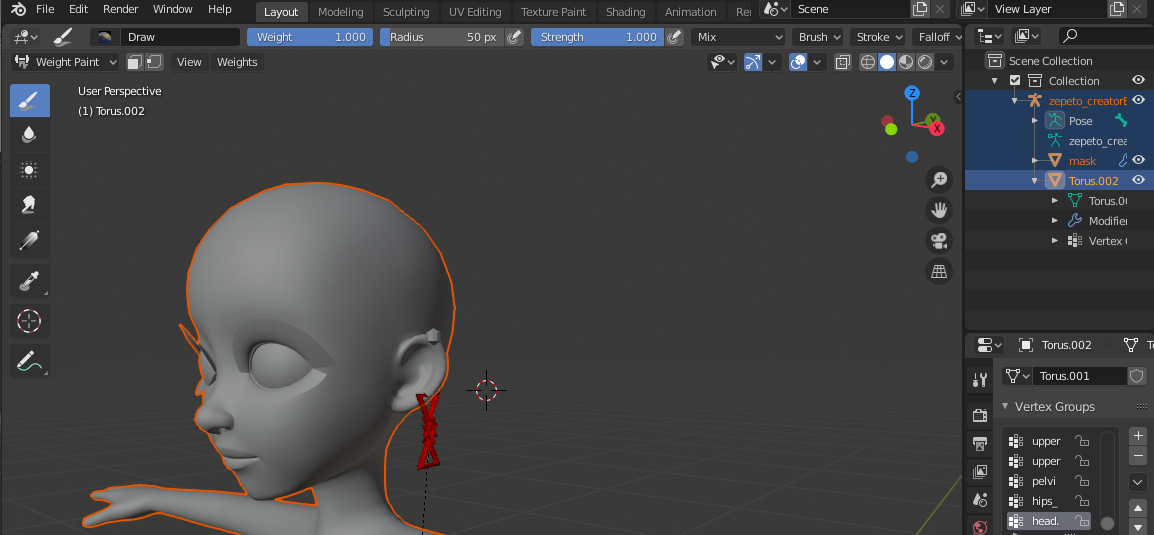Select the Smear tool
This screenshot has width=1154, height=535.
click(x=29, y=205)
